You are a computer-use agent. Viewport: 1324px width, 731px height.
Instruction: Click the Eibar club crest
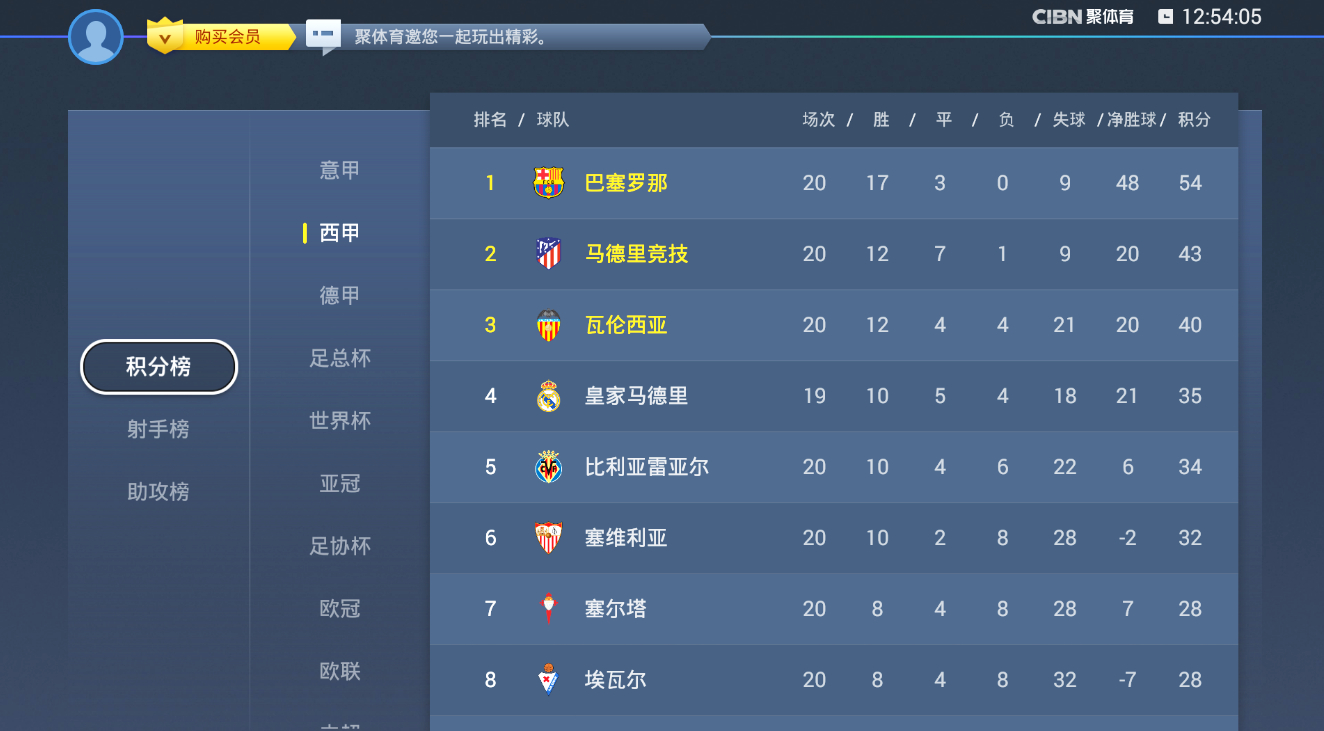point(548,680)
